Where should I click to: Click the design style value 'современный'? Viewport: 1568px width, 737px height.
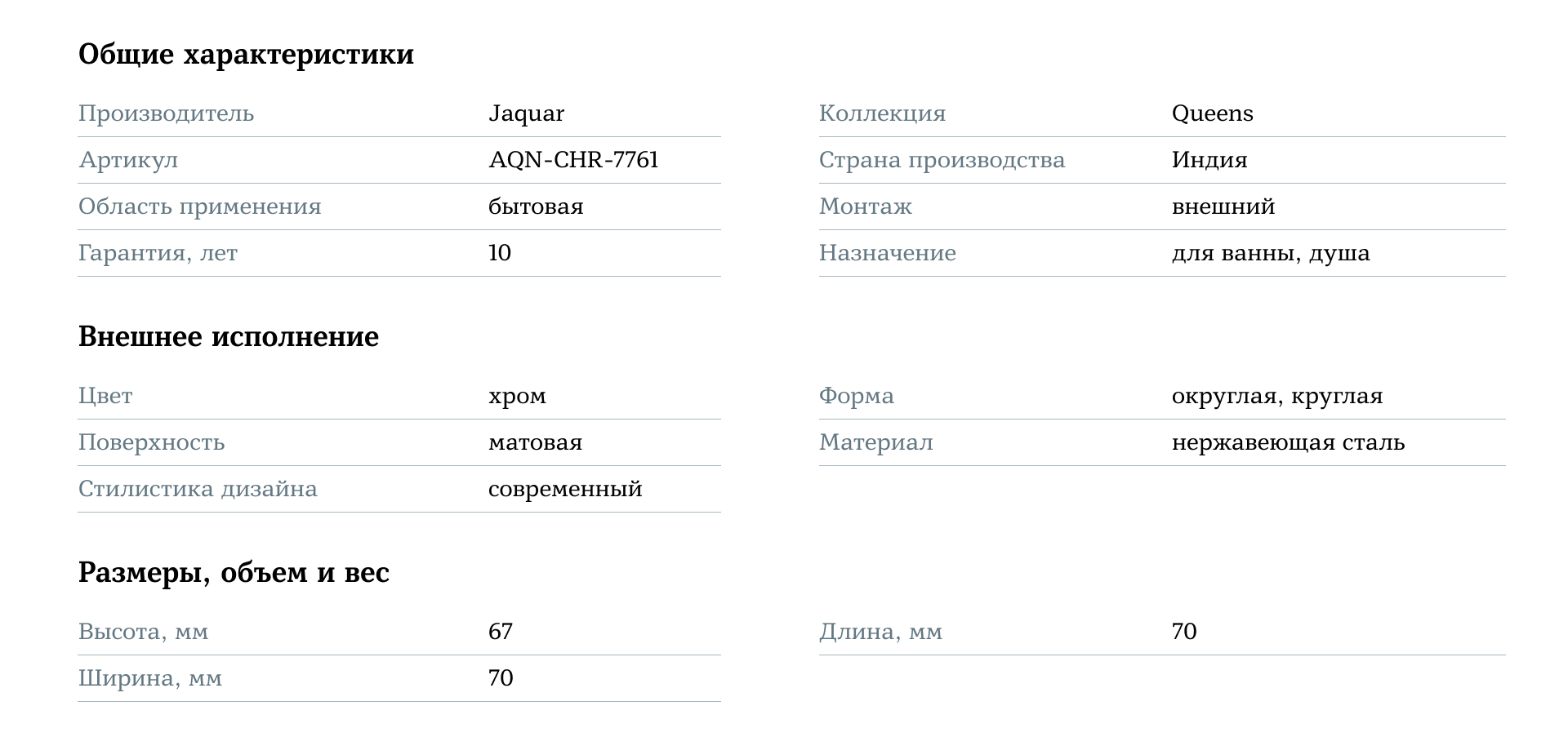click(565, 490)
